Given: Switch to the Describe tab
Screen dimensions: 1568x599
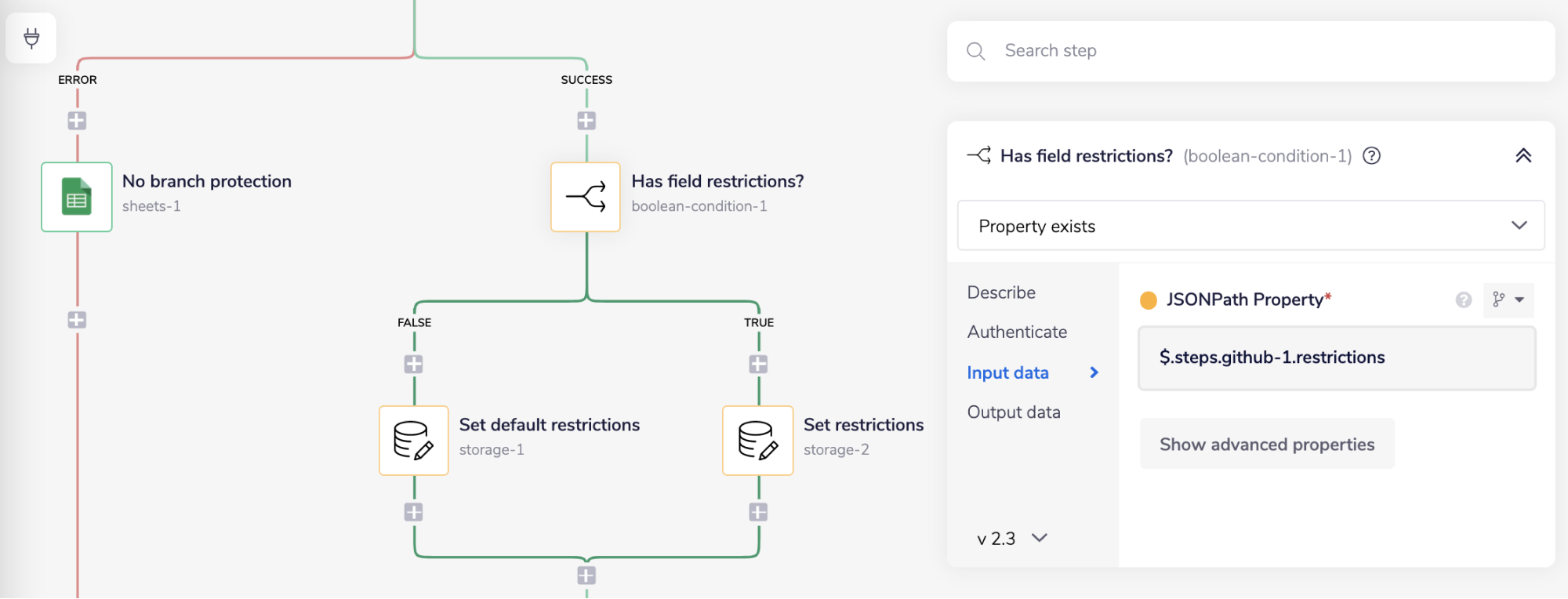Looking at the screenshot, I should point(1001,292).
